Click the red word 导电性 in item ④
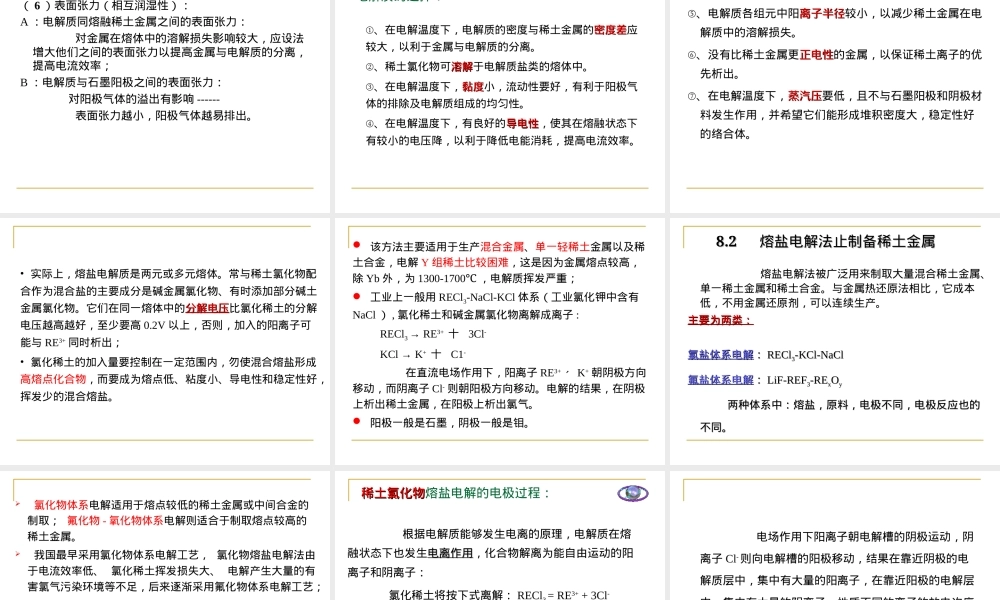 point(522,123)
